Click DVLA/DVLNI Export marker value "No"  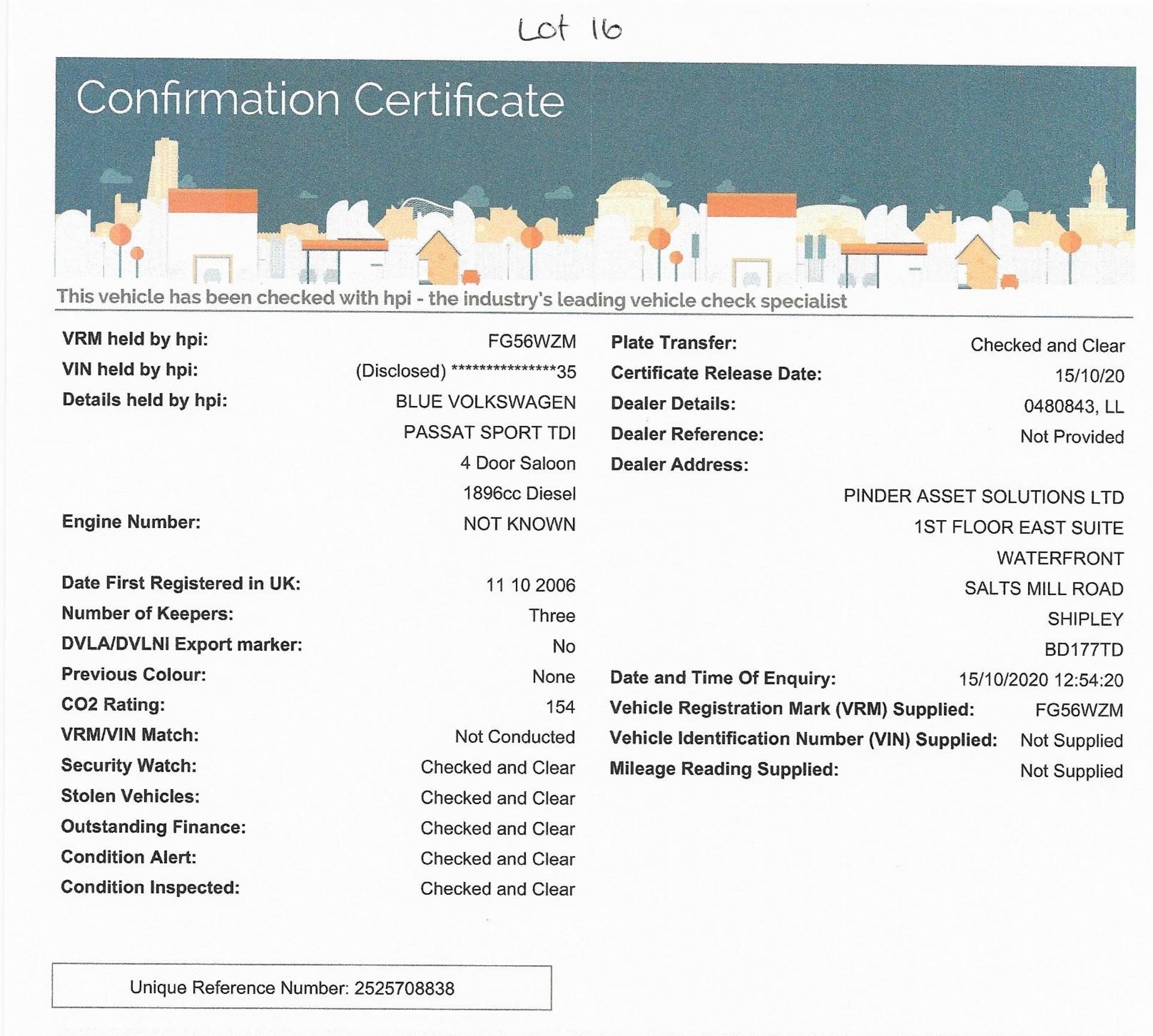pos(564,646)
